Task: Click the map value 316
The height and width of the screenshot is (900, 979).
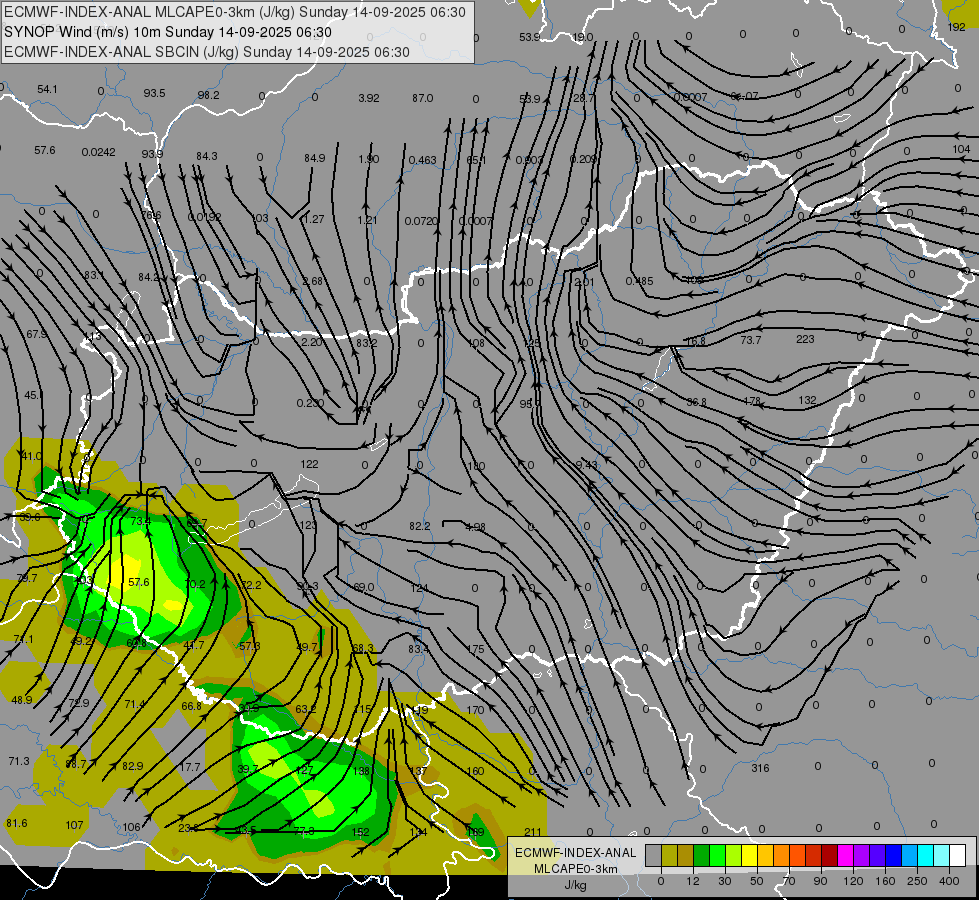Action: pos(760,768)
